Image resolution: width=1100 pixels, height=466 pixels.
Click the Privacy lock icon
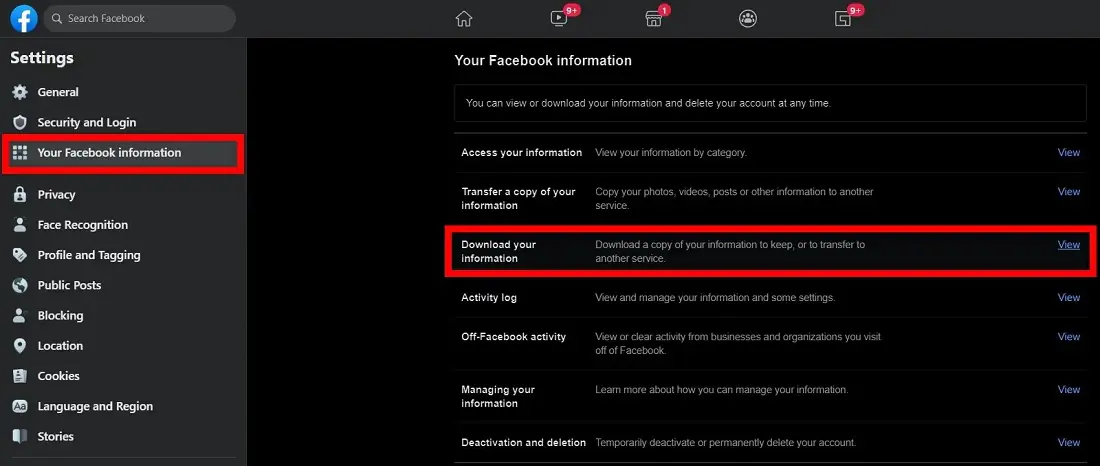tap(19, 195)
